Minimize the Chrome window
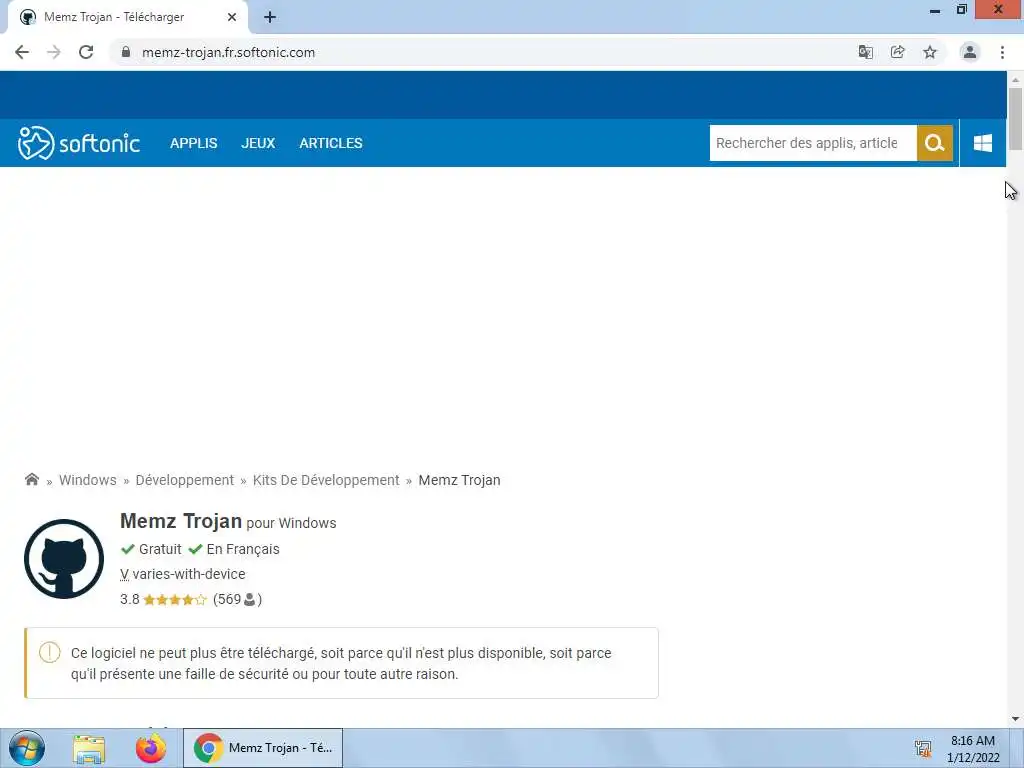 935,10
